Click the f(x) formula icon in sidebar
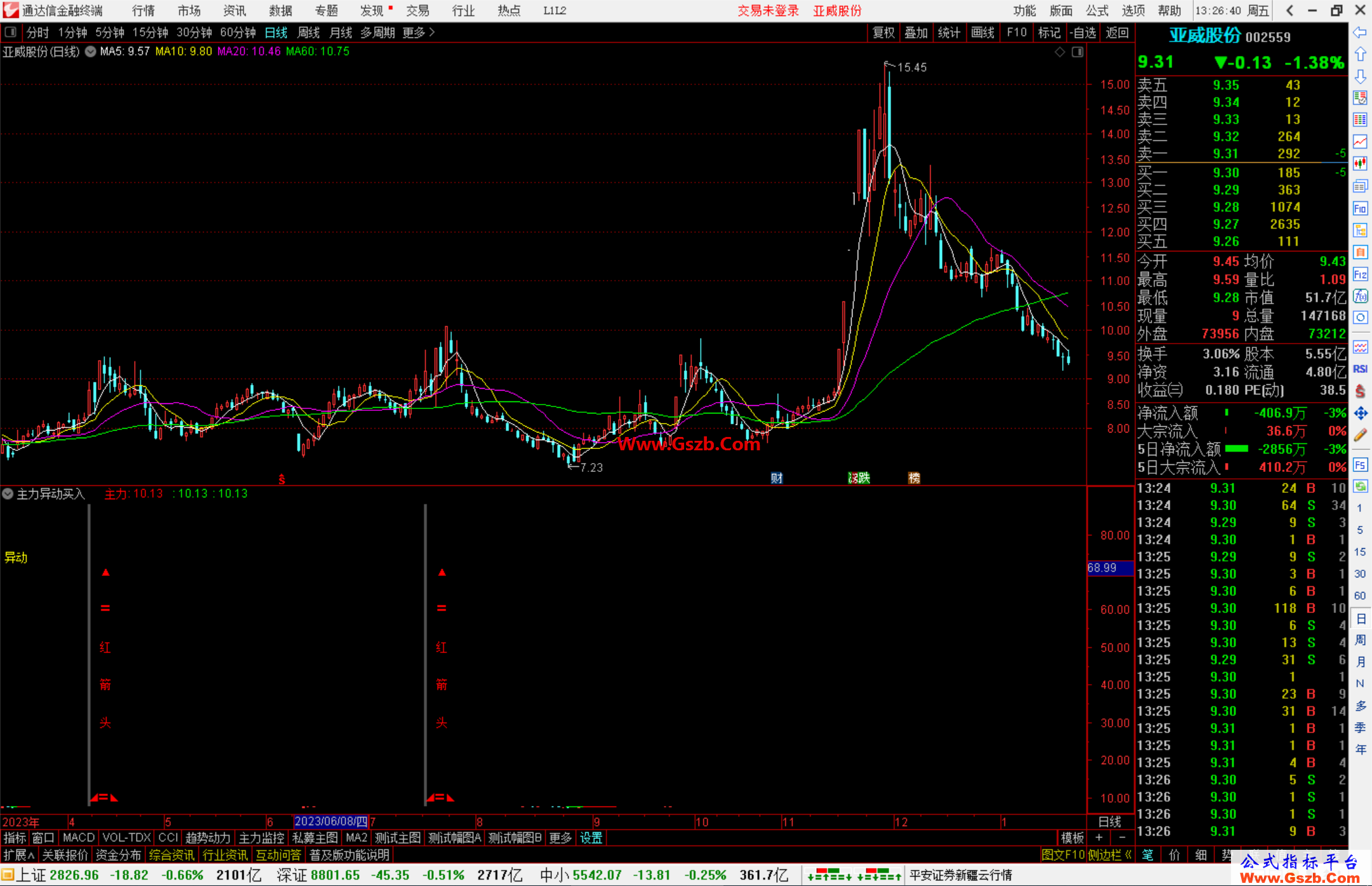 pyautogui.click(x=1360, y=296)
